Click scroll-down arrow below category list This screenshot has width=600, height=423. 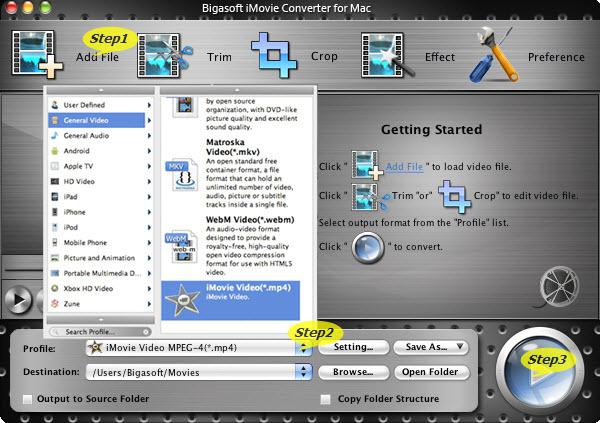(x=101, y=319)
